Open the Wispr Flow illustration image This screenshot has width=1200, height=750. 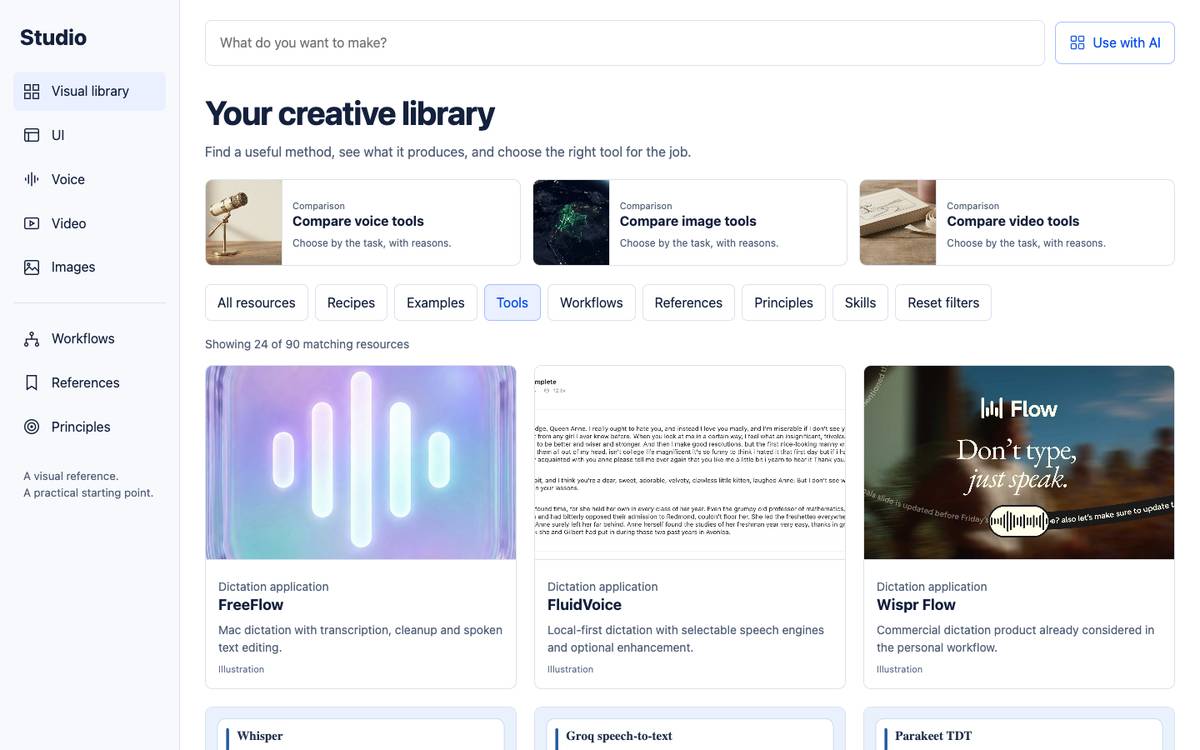1019,462
